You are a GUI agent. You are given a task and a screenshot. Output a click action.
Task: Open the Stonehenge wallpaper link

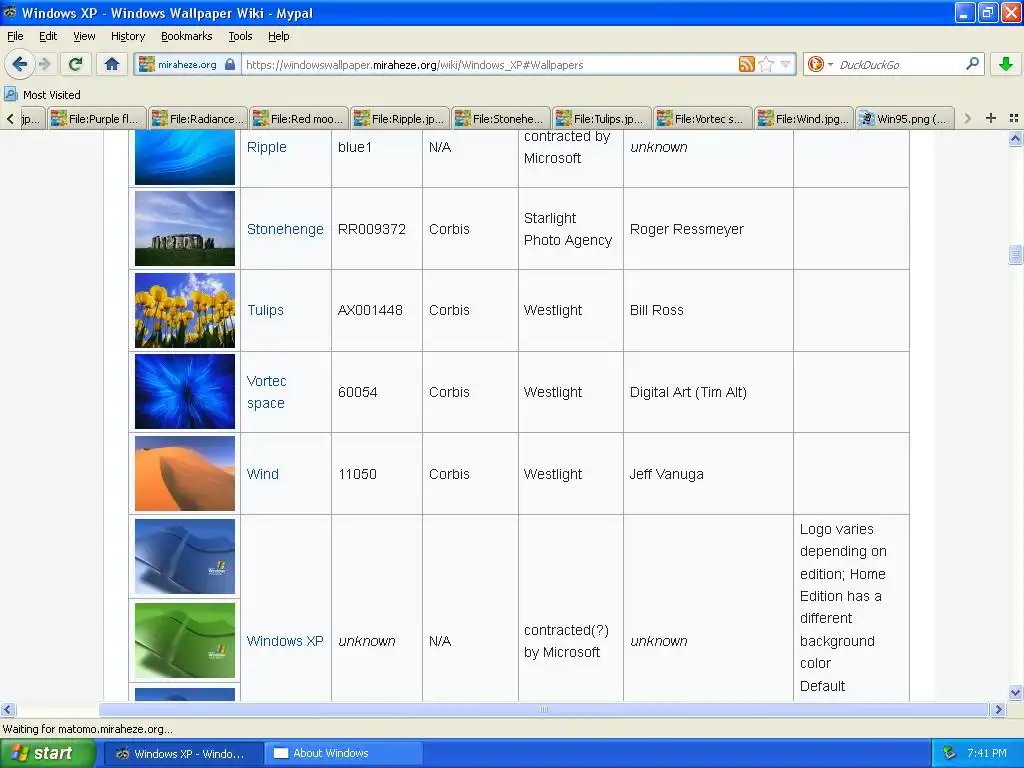click(285, 229)
